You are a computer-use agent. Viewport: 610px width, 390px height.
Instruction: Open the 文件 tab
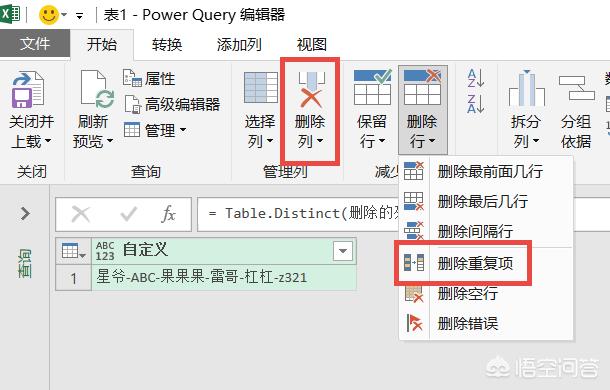35,43
